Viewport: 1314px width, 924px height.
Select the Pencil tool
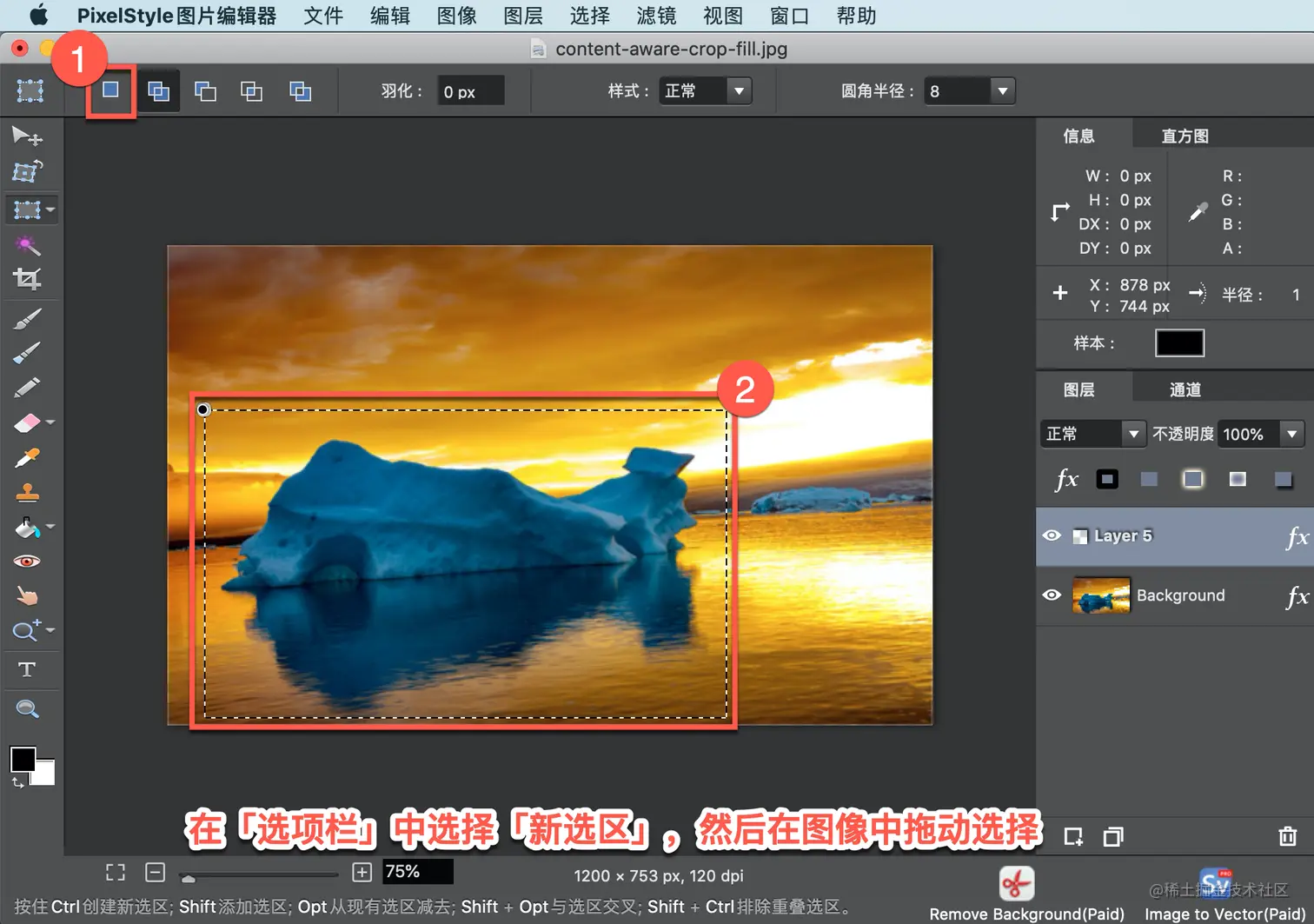[x=27, y=388]
